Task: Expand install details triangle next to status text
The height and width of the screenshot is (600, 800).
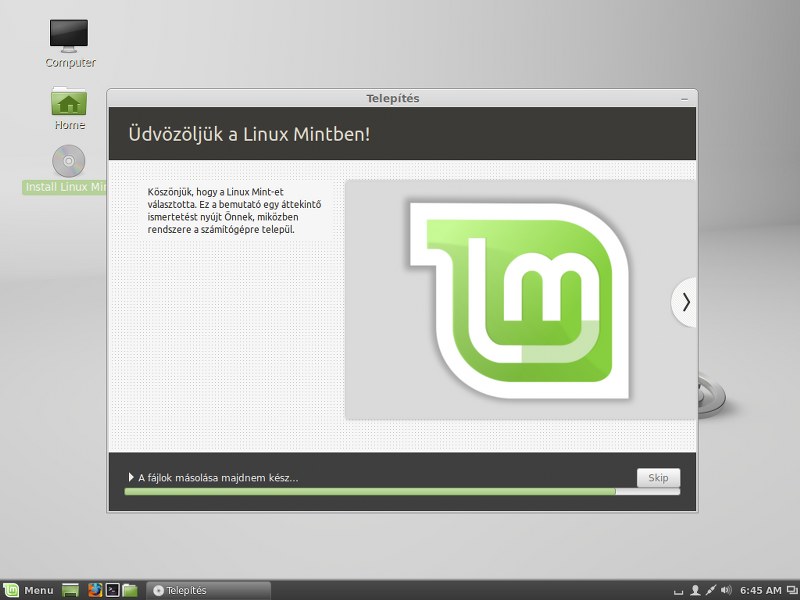Action: click(x=131, y=478)
